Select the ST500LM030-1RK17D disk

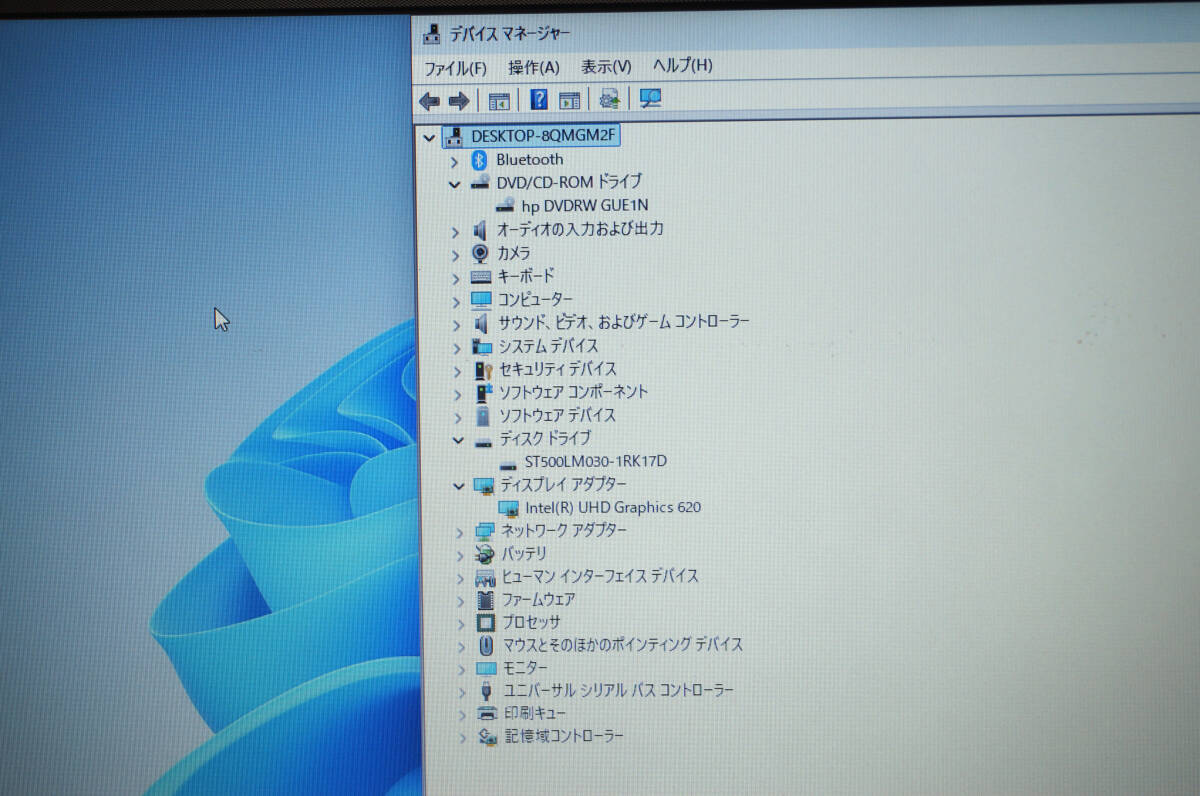(x=595, y=461)
